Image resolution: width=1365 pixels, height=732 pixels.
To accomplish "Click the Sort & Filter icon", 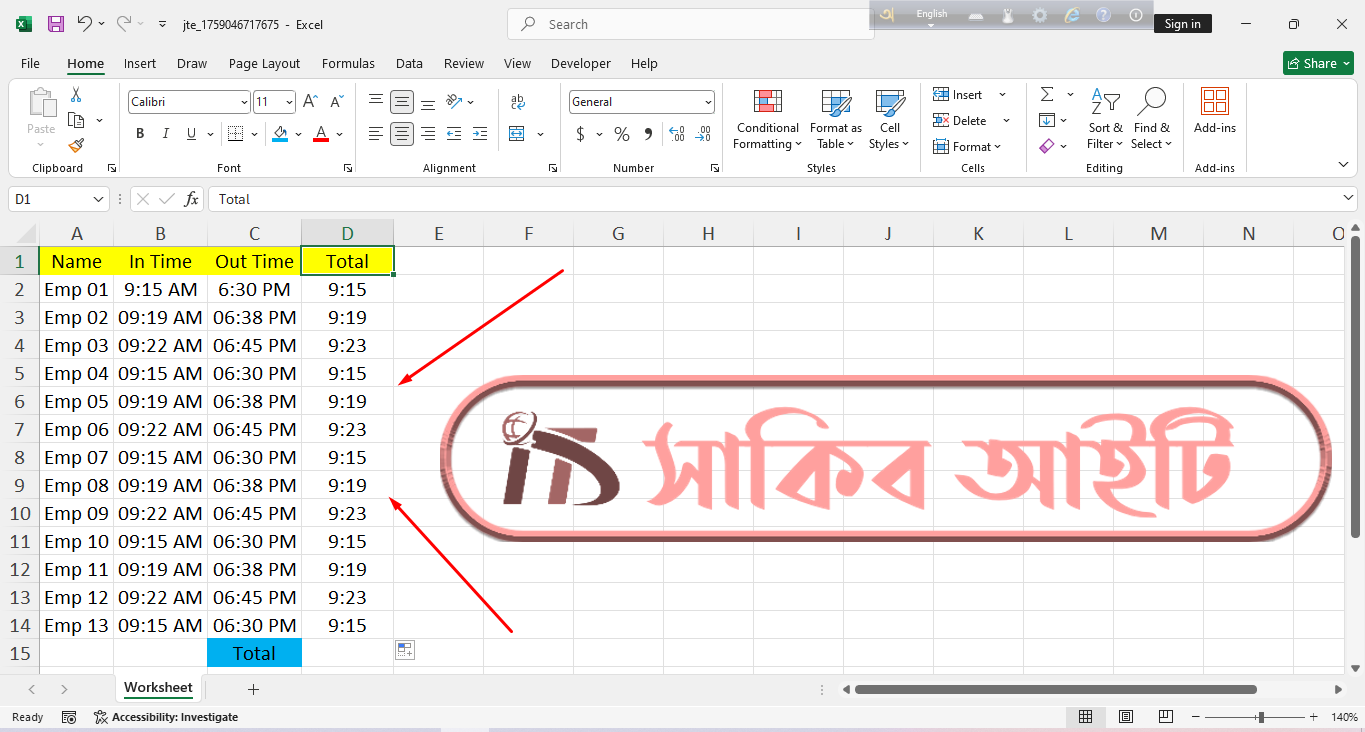I will (x=1105, y=102).
